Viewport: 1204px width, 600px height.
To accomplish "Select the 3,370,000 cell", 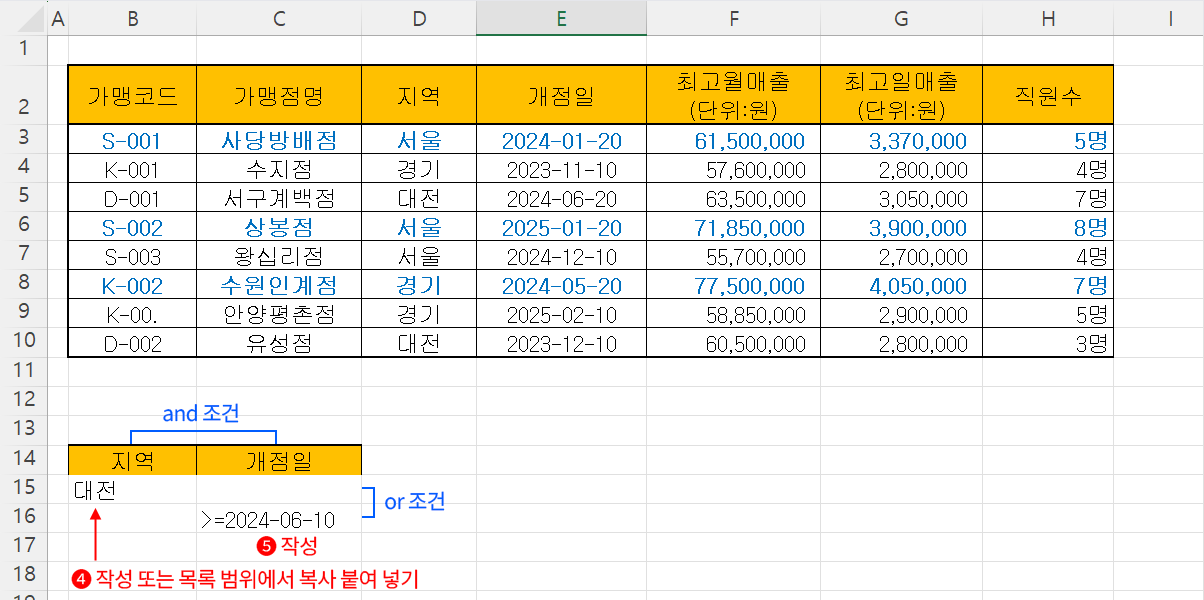I will (x=901, y=139).
